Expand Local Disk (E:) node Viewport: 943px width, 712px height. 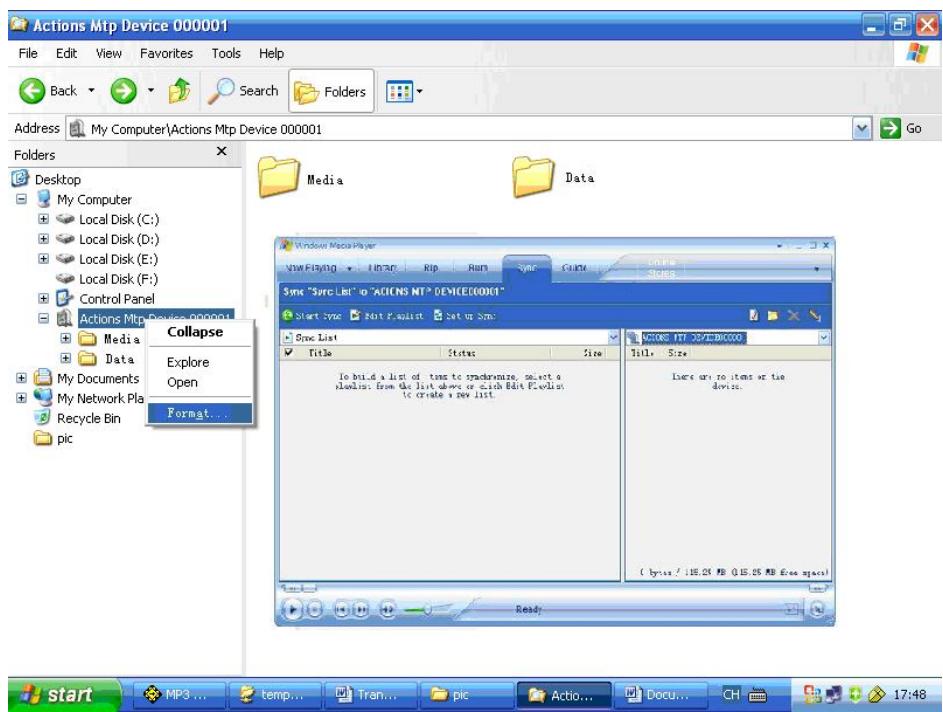pyautogui.click(x=43, y=259)
